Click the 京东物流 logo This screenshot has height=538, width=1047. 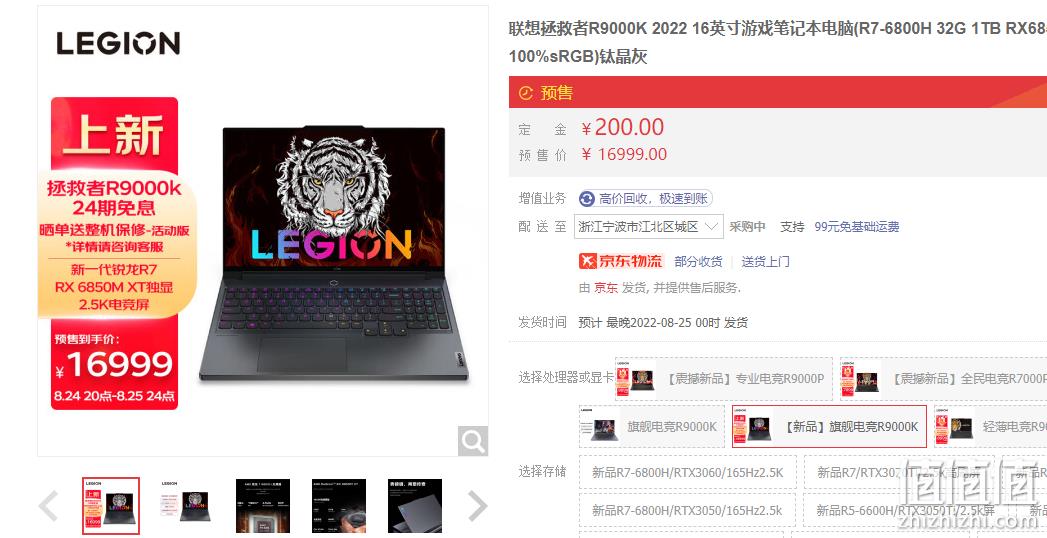pyautogui.click(x=621, y=261)
